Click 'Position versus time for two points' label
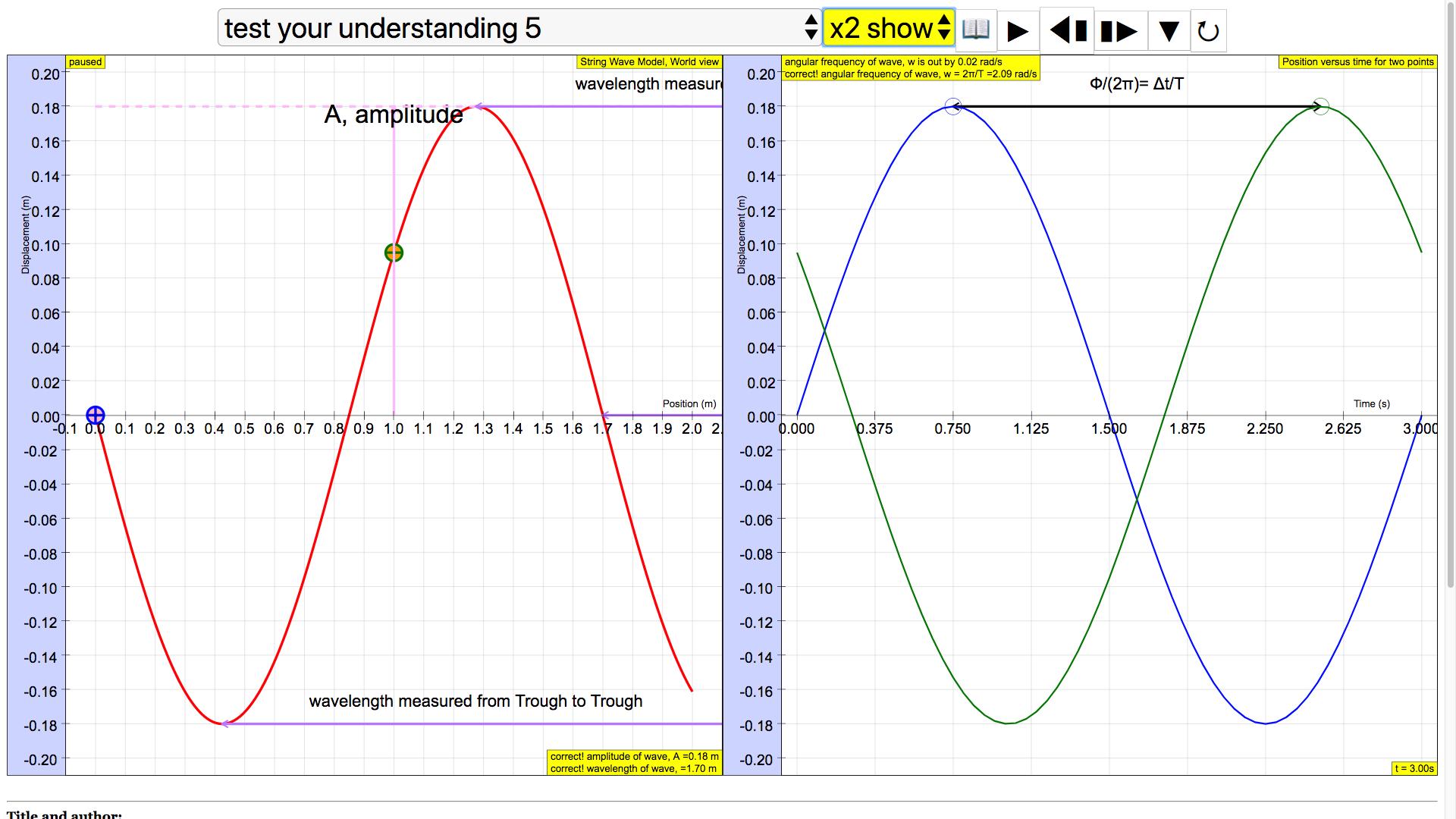Image resolution: width=1456 pixels, height=819 pixels. 1357,62
